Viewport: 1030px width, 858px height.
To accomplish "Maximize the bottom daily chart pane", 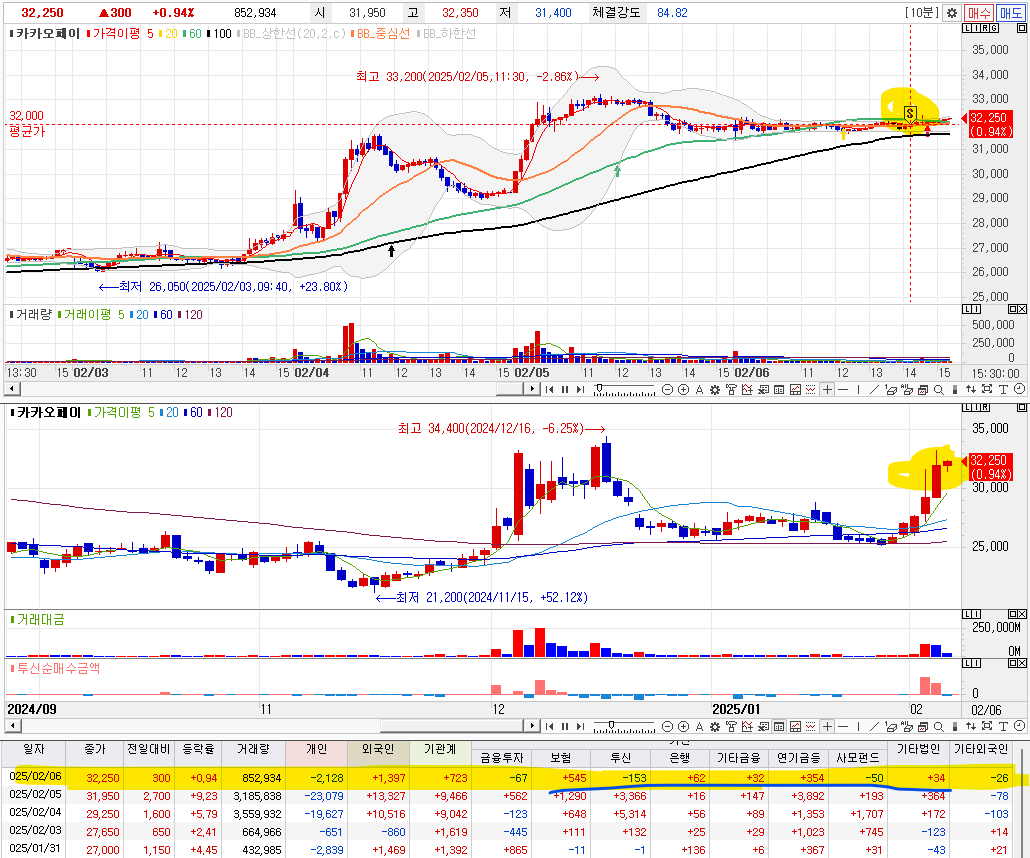I will [1021, 407].
